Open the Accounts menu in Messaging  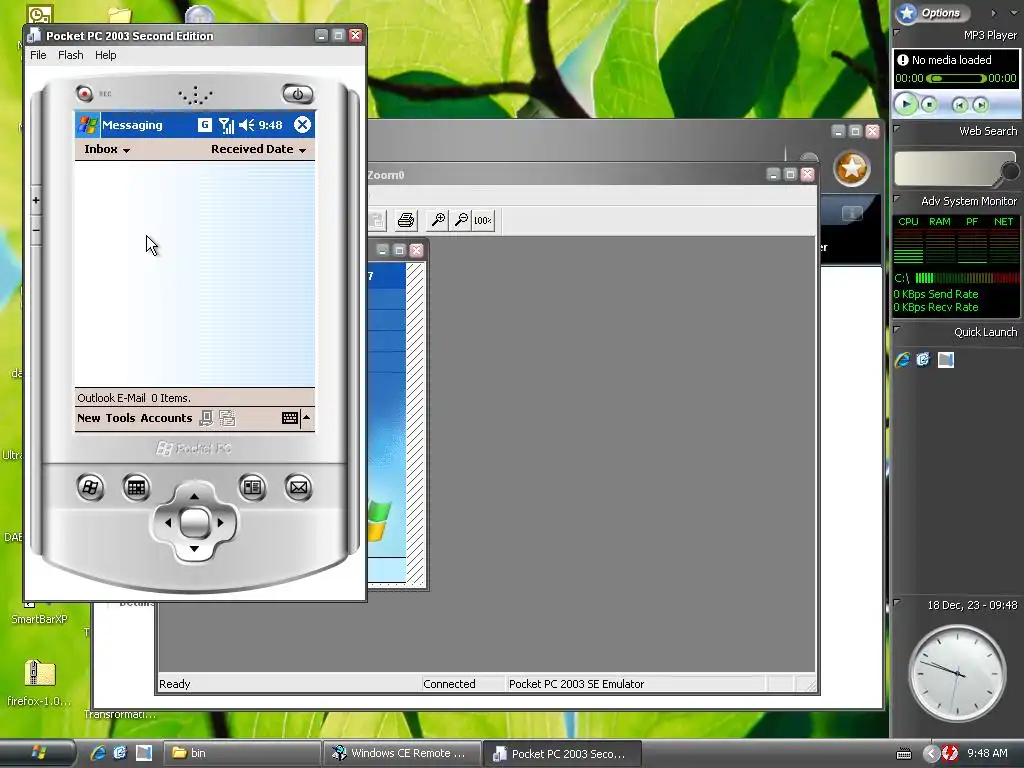(x=167, y=418)
